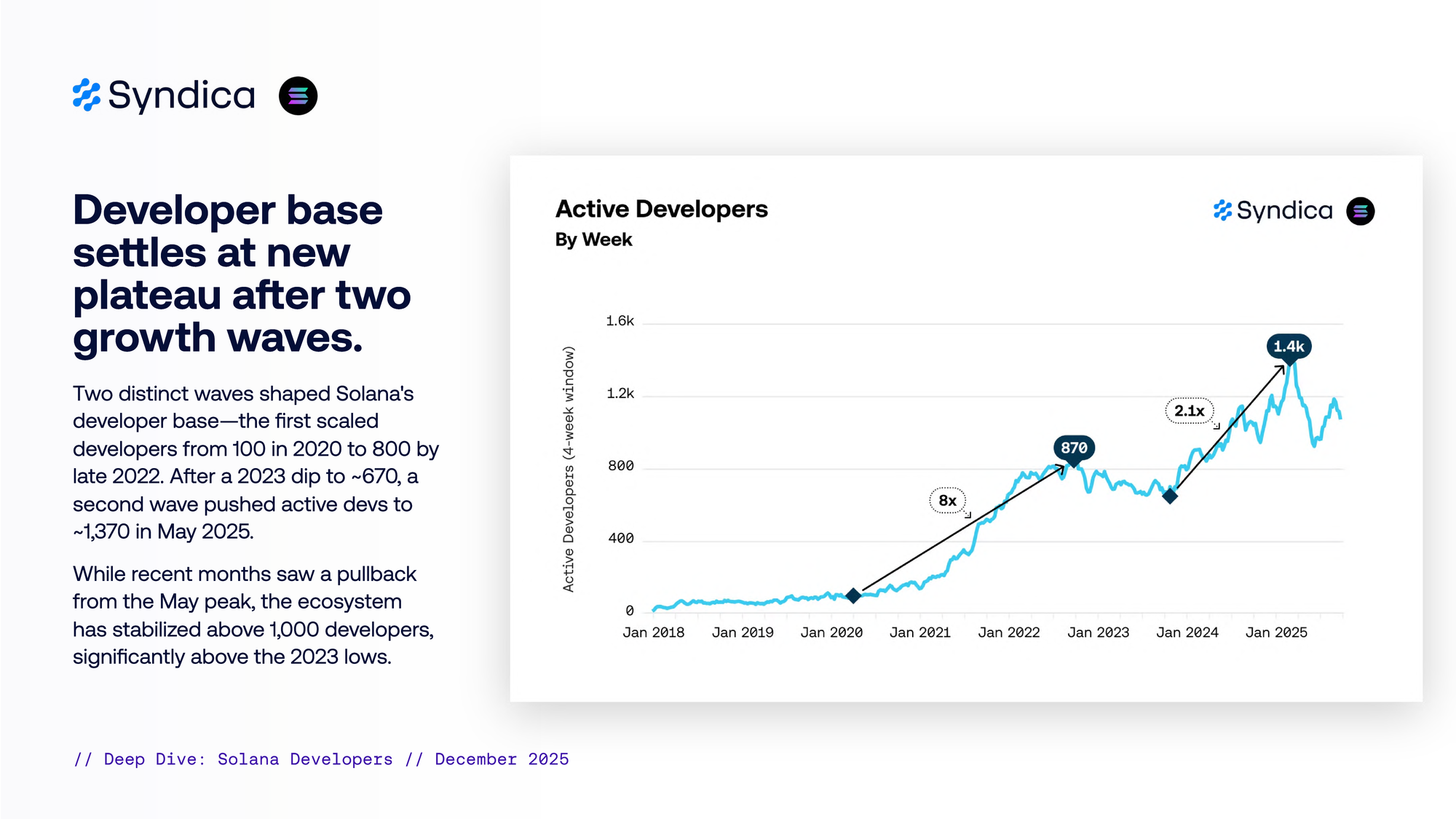This screenshot has height=819, width=1456.
Task: Click the By Week subtitle
Action: point(593,240)
